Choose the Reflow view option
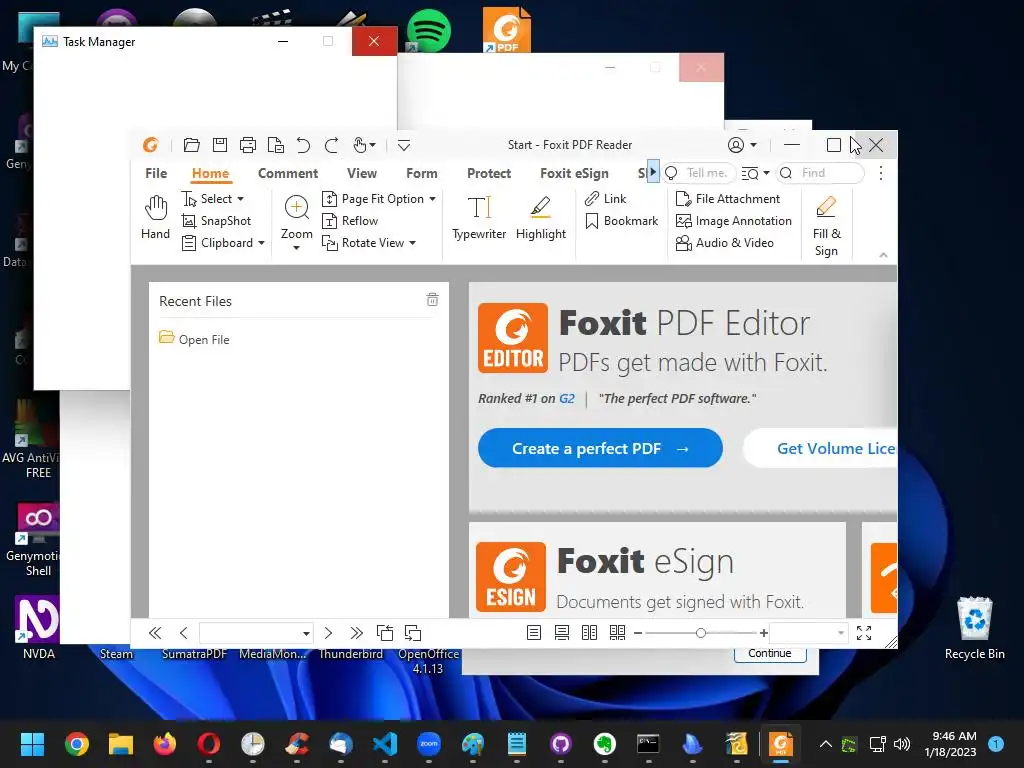Viewport: 1024px width, 768px height. pos(350,221)
